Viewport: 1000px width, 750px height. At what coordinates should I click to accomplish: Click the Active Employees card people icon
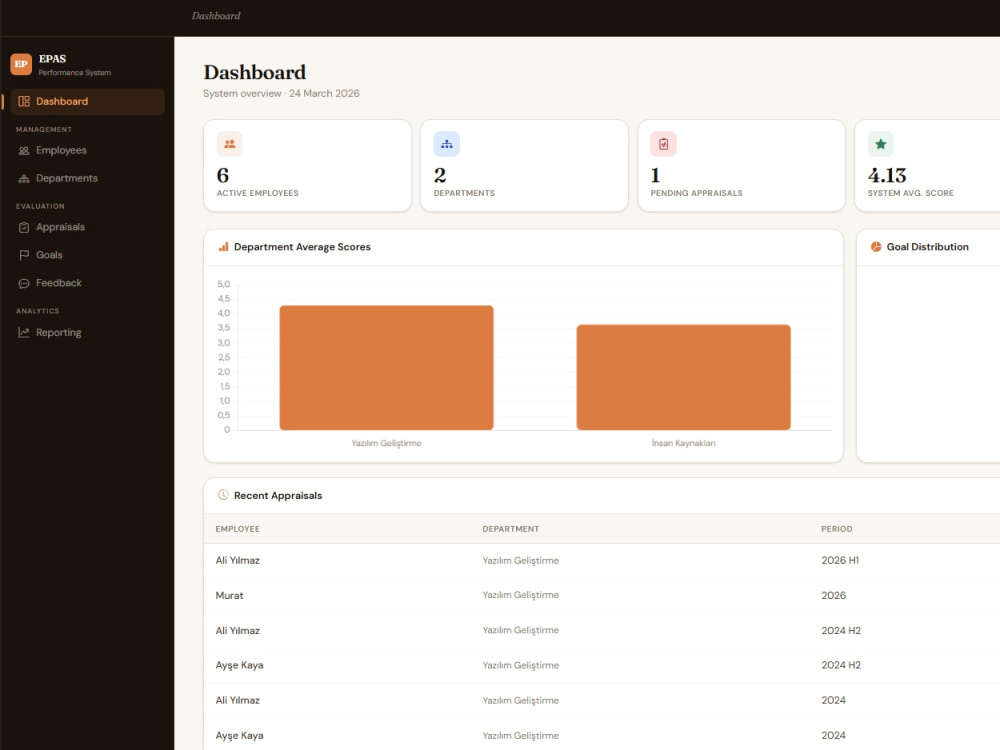(x=230, y=144)
